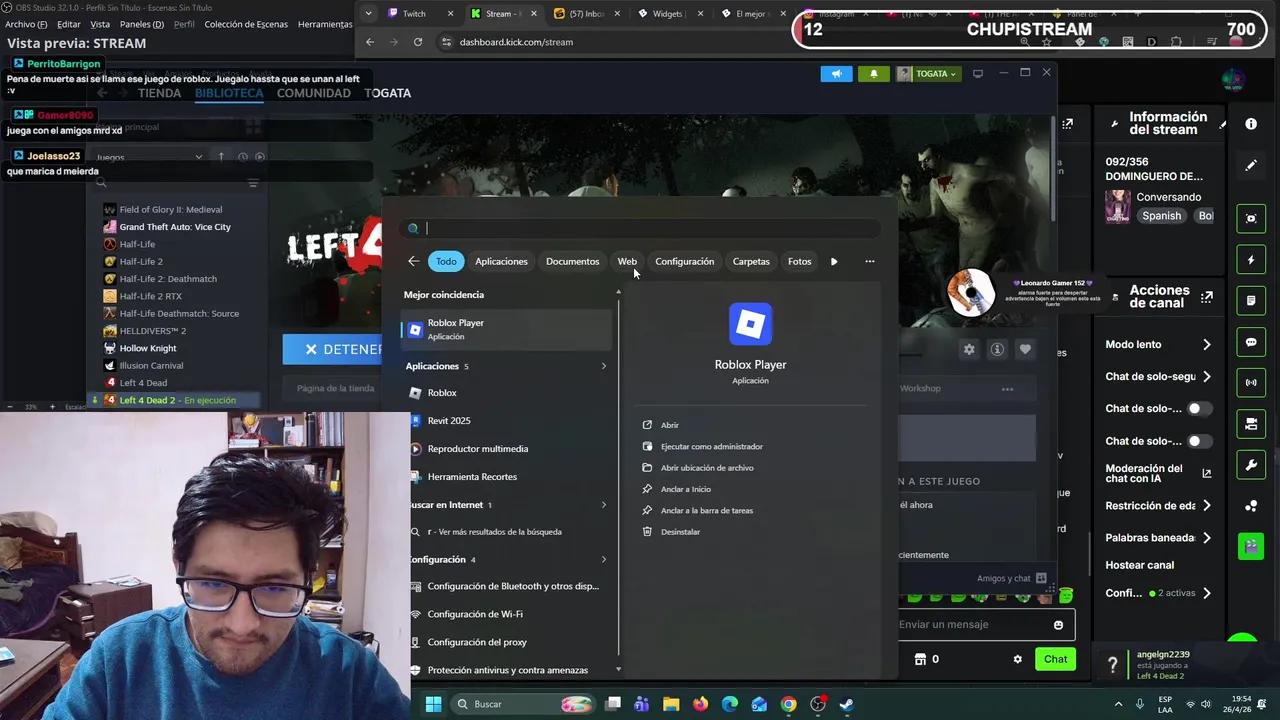Switch to Twitch browser tab

pyautogui.click(x=413, y=14)
